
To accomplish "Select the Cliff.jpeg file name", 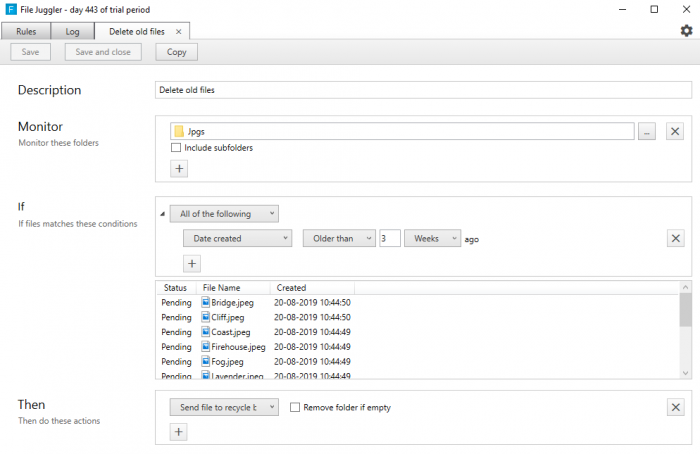I will (x=228, y=317).
